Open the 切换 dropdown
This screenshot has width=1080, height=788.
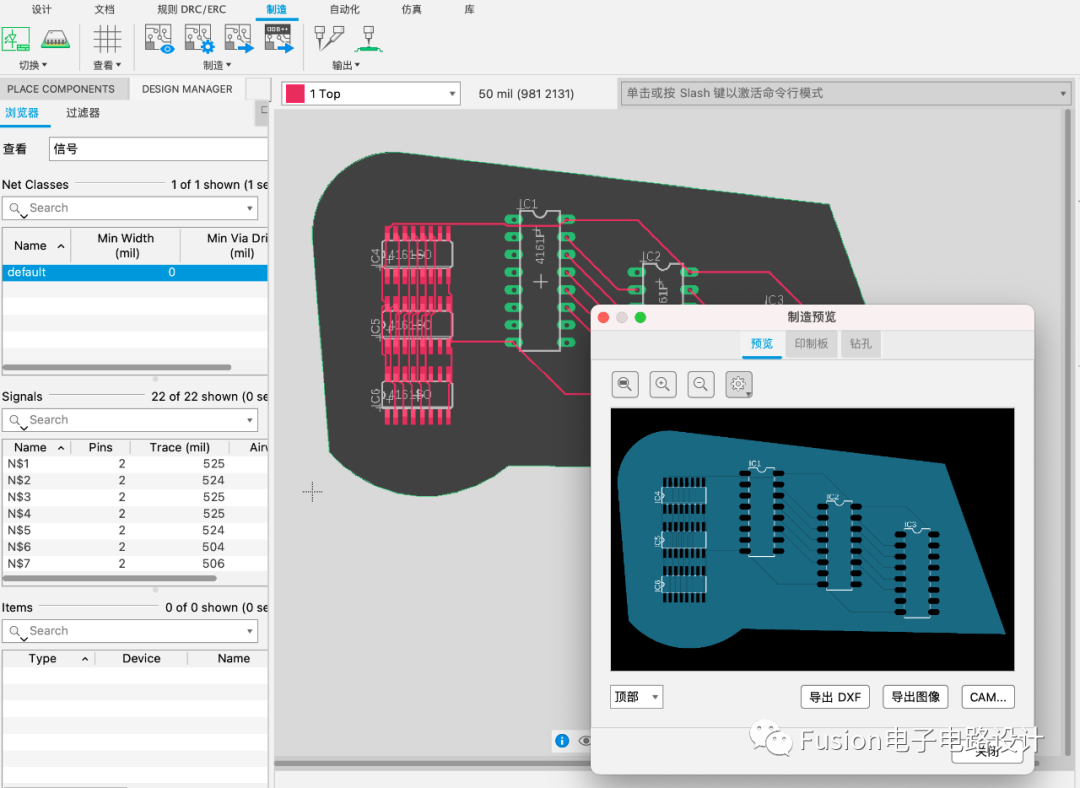(32, 65)
